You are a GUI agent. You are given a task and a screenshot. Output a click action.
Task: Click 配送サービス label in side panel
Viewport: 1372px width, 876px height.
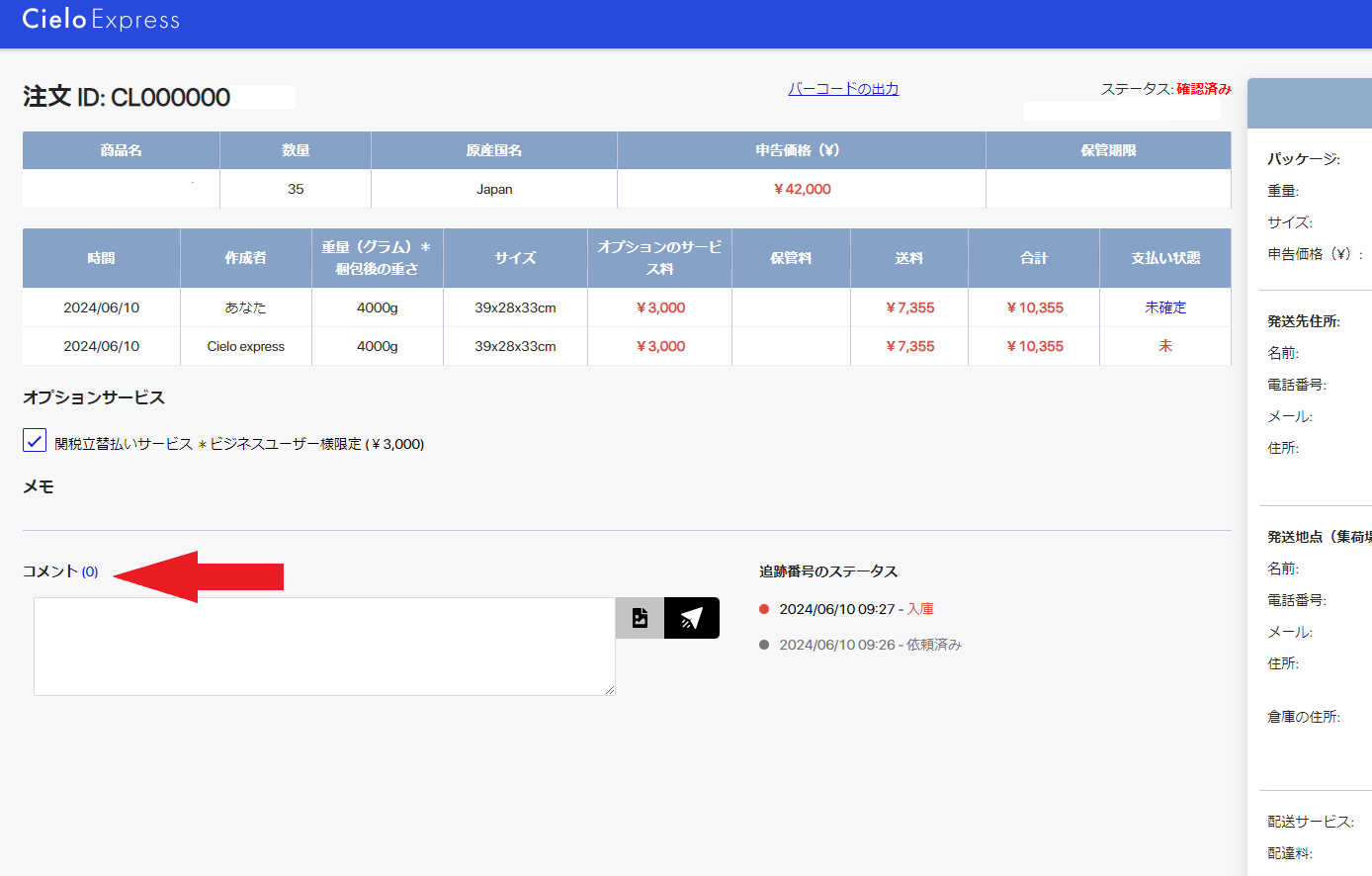[1311, 822]
